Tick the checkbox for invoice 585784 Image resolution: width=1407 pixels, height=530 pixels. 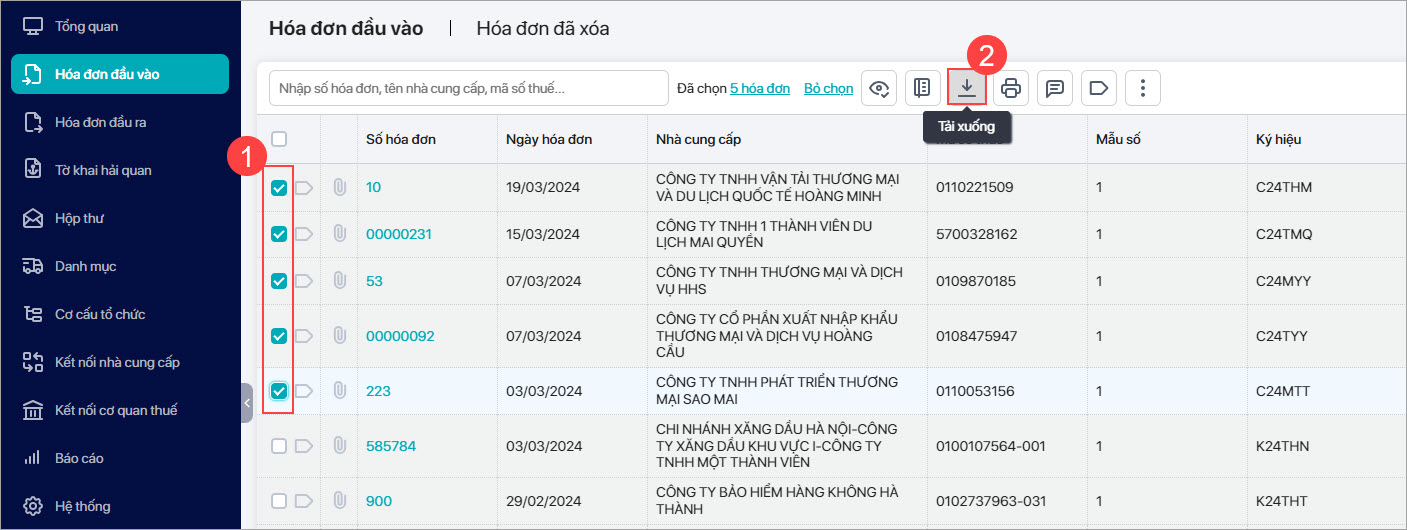tap(279, 446)
